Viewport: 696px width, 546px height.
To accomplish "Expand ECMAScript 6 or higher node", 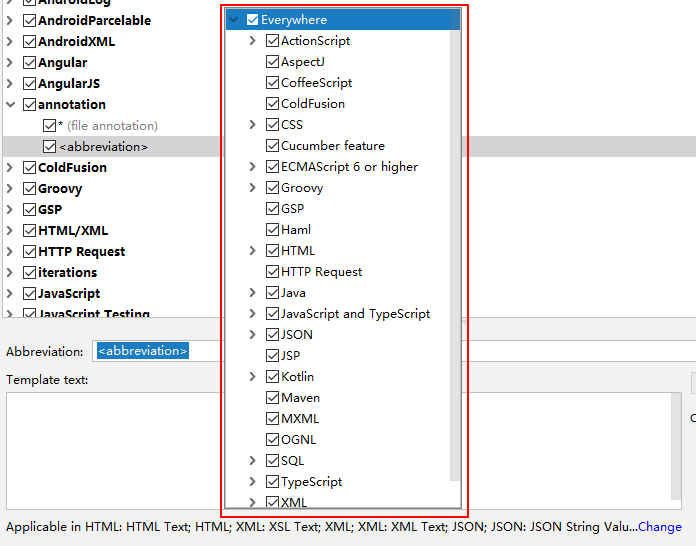I will (x=253, y=166).
